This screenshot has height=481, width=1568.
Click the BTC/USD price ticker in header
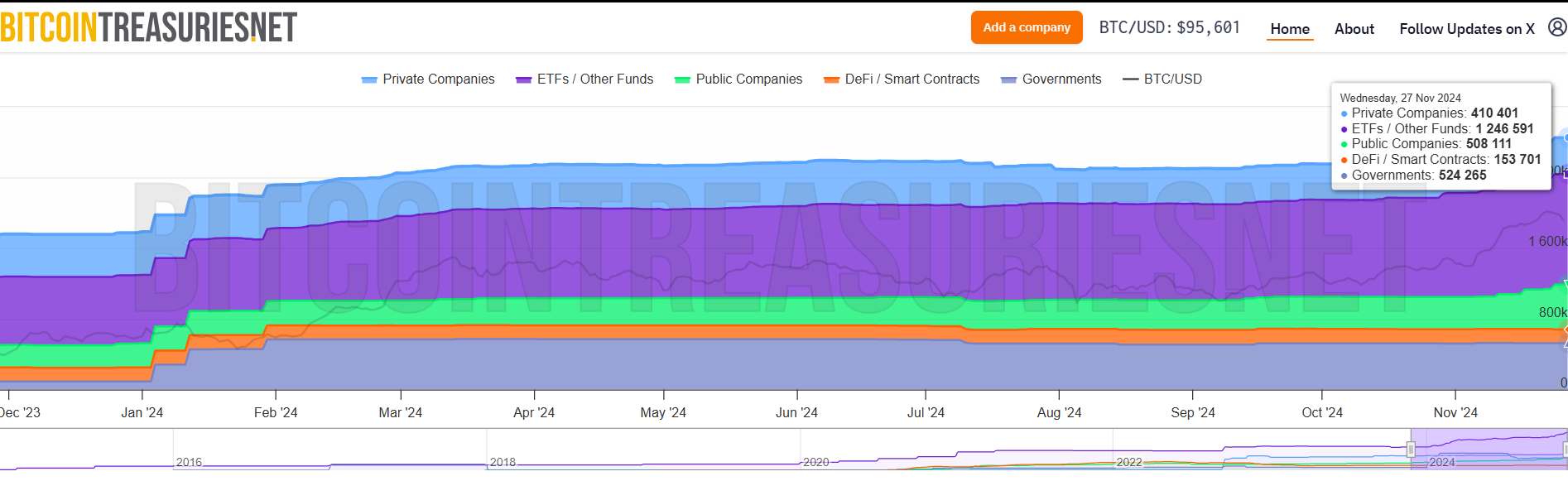pyautogui.click(x=1169, y=28)
